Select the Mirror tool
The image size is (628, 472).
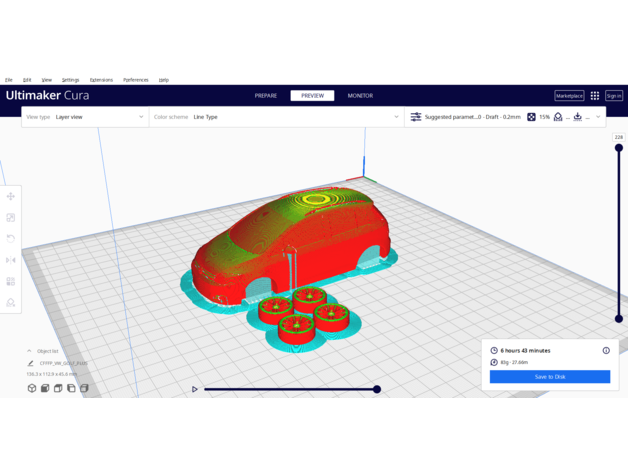pos(11,260)
